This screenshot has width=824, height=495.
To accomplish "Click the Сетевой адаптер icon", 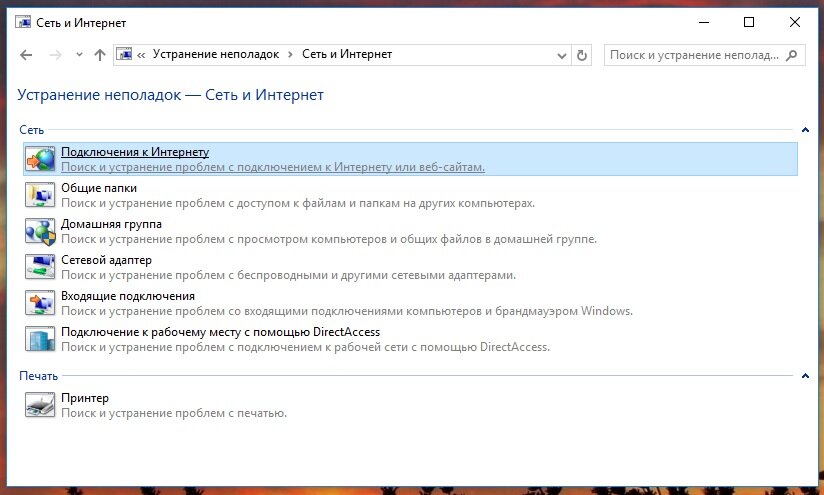I will [x=40, y=267].
